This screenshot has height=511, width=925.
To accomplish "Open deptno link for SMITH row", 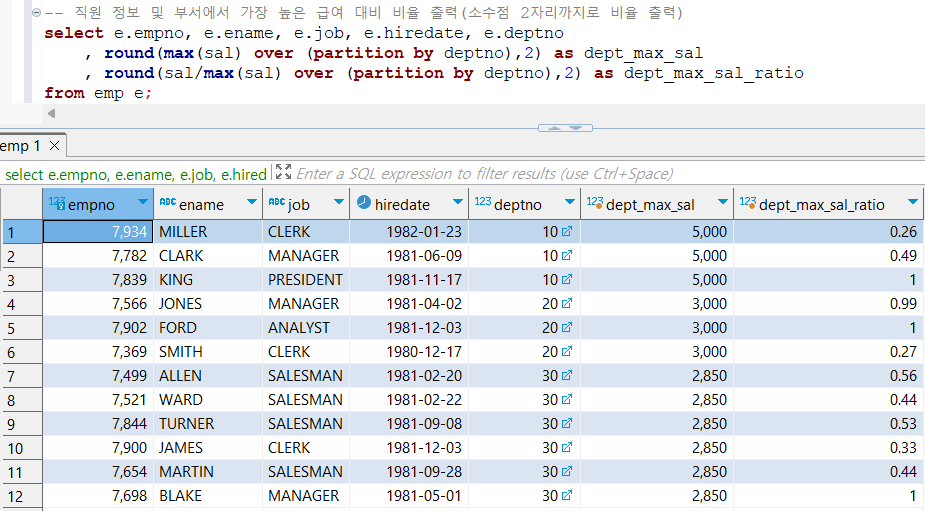I will point(567,351).
